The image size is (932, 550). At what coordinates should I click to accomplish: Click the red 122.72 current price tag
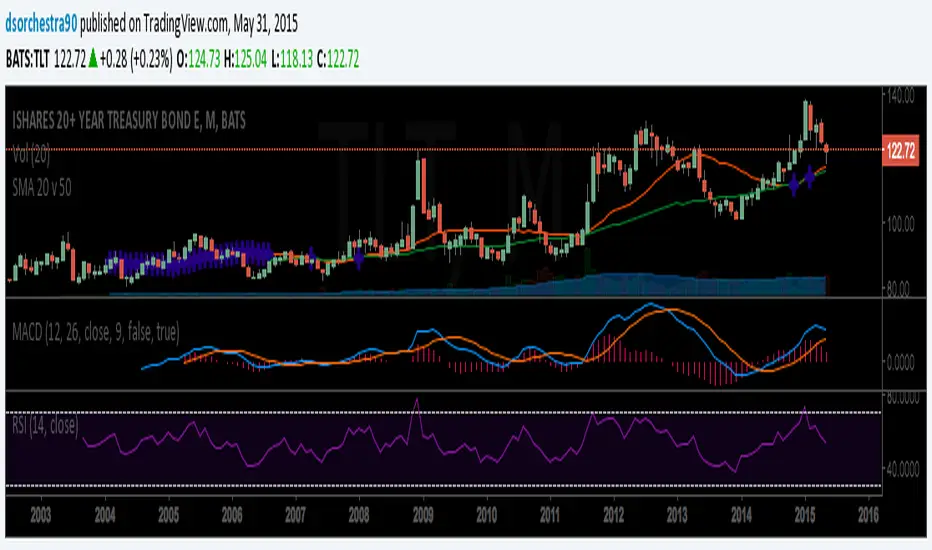[x=901, y=150]
